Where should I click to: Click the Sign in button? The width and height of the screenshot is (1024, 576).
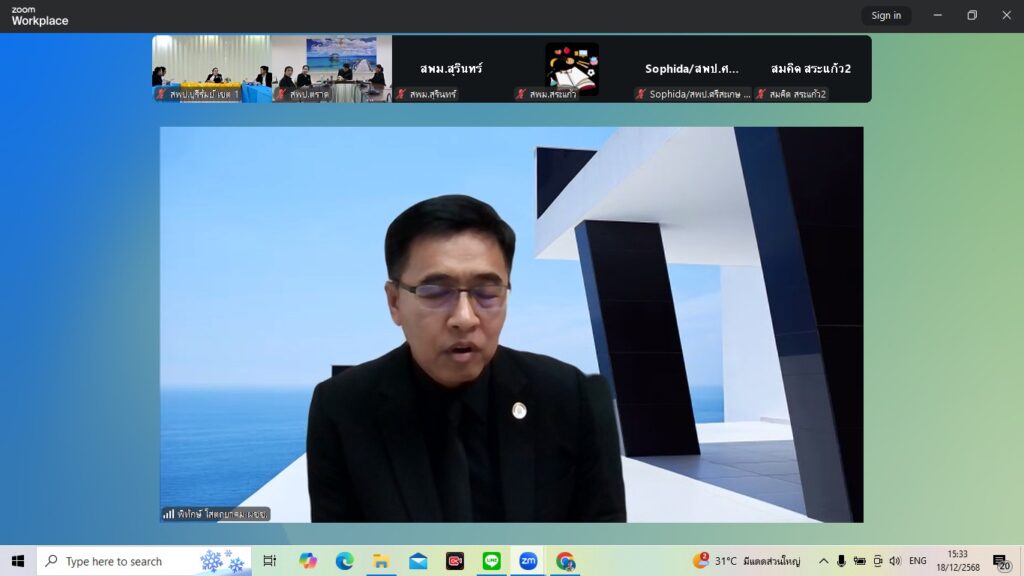tap(886, 15)
